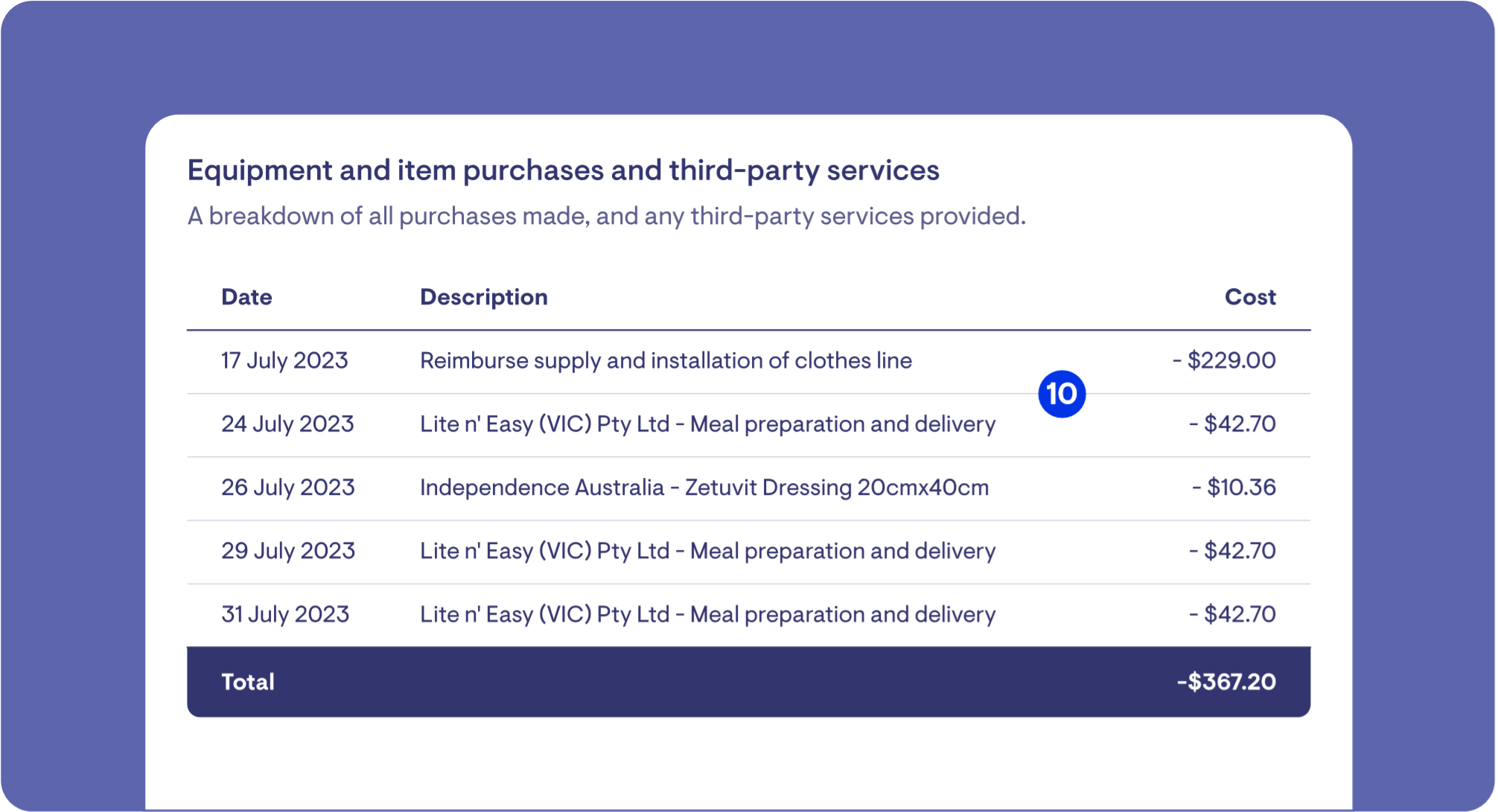Screen dimensions: 1498x812
Task: Select the $229.00 cost amount
Action: coord(1224,361)
